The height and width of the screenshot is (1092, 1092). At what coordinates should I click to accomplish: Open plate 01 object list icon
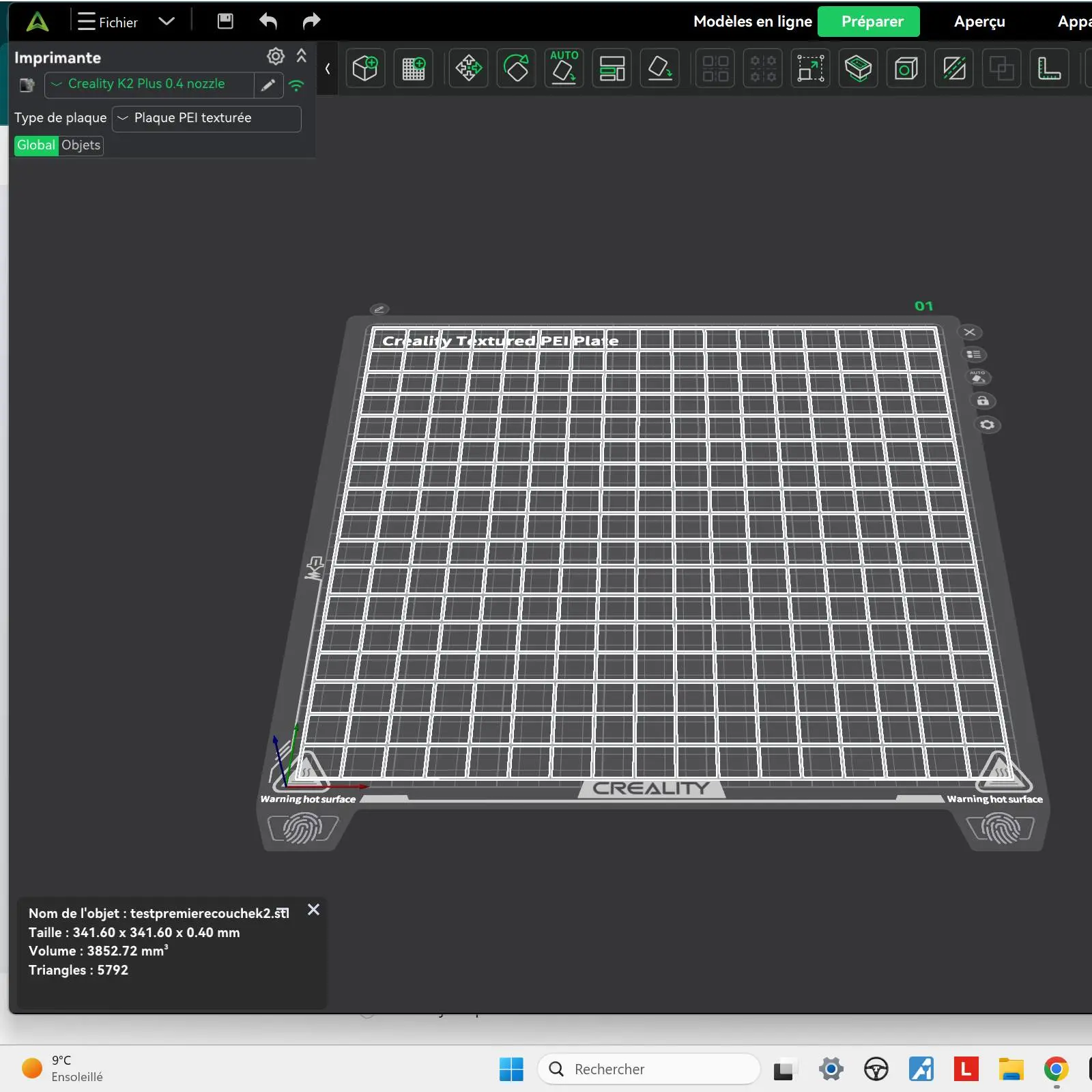[x=974, y=354]
